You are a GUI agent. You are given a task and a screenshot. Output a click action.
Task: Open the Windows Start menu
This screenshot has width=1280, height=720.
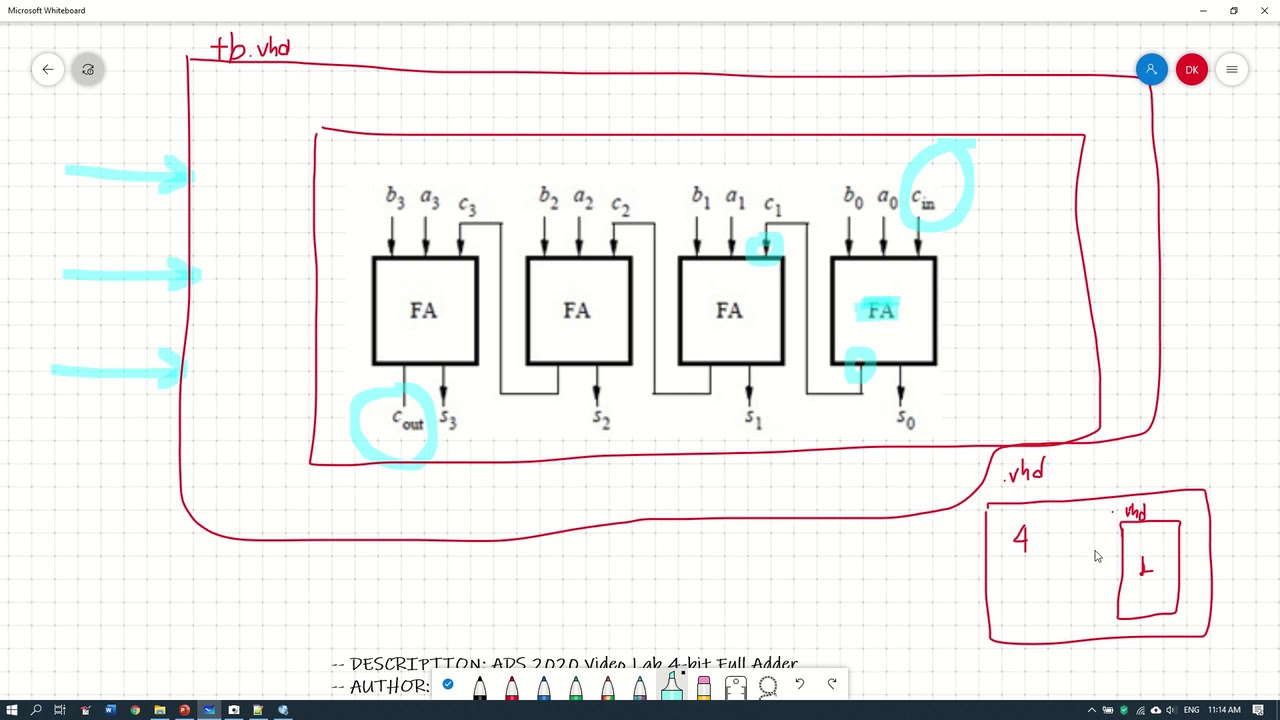coord(12,710)
